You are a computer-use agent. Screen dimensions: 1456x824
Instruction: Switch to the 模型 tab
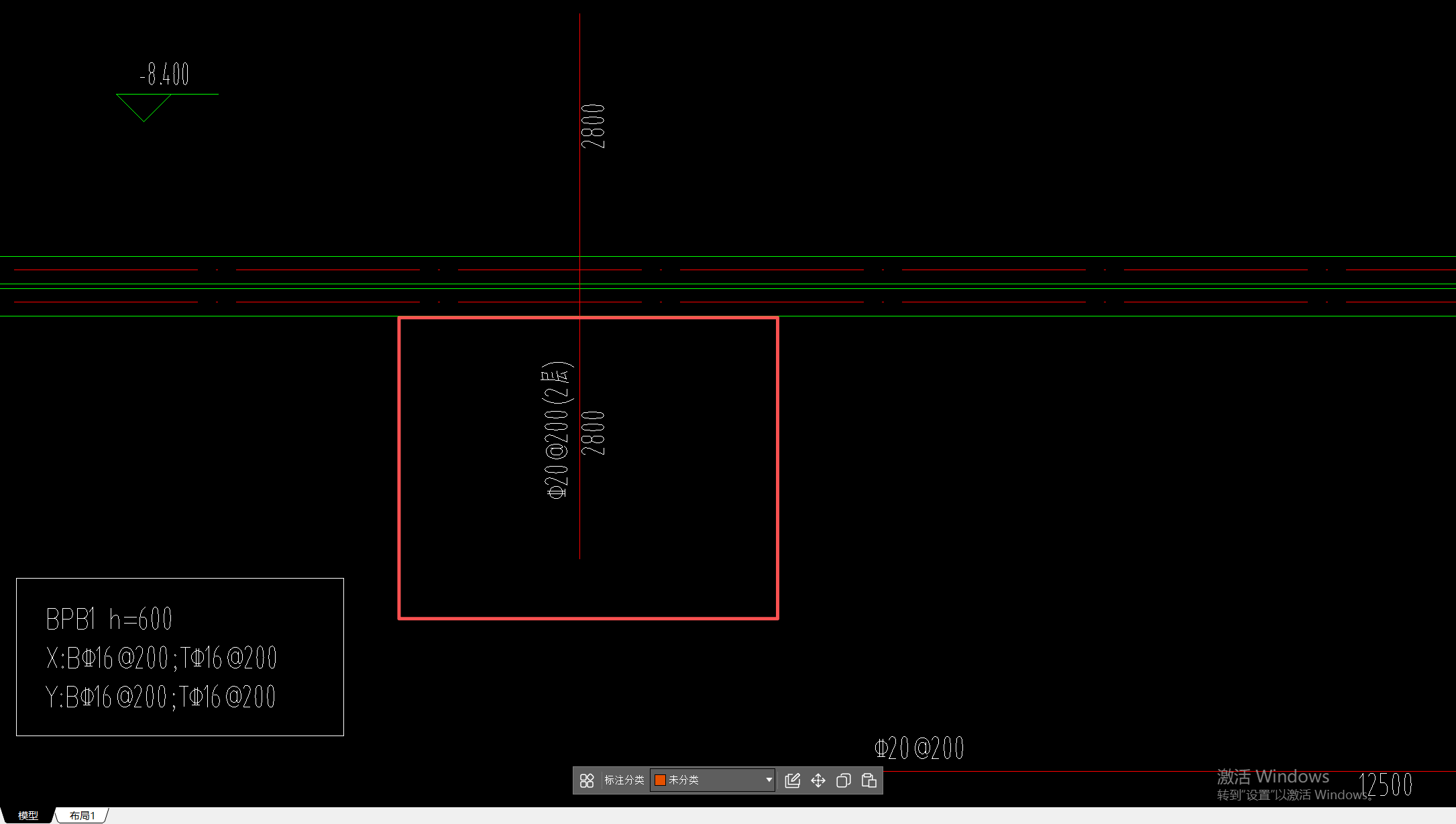click(27, 815)
